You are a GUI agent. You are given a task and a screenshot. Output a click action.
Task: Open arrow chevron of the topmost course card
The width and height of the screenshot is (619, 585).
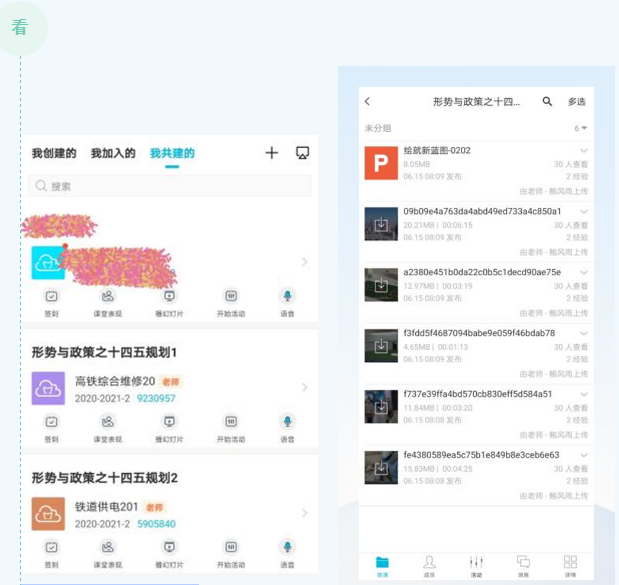coord(304,262)
